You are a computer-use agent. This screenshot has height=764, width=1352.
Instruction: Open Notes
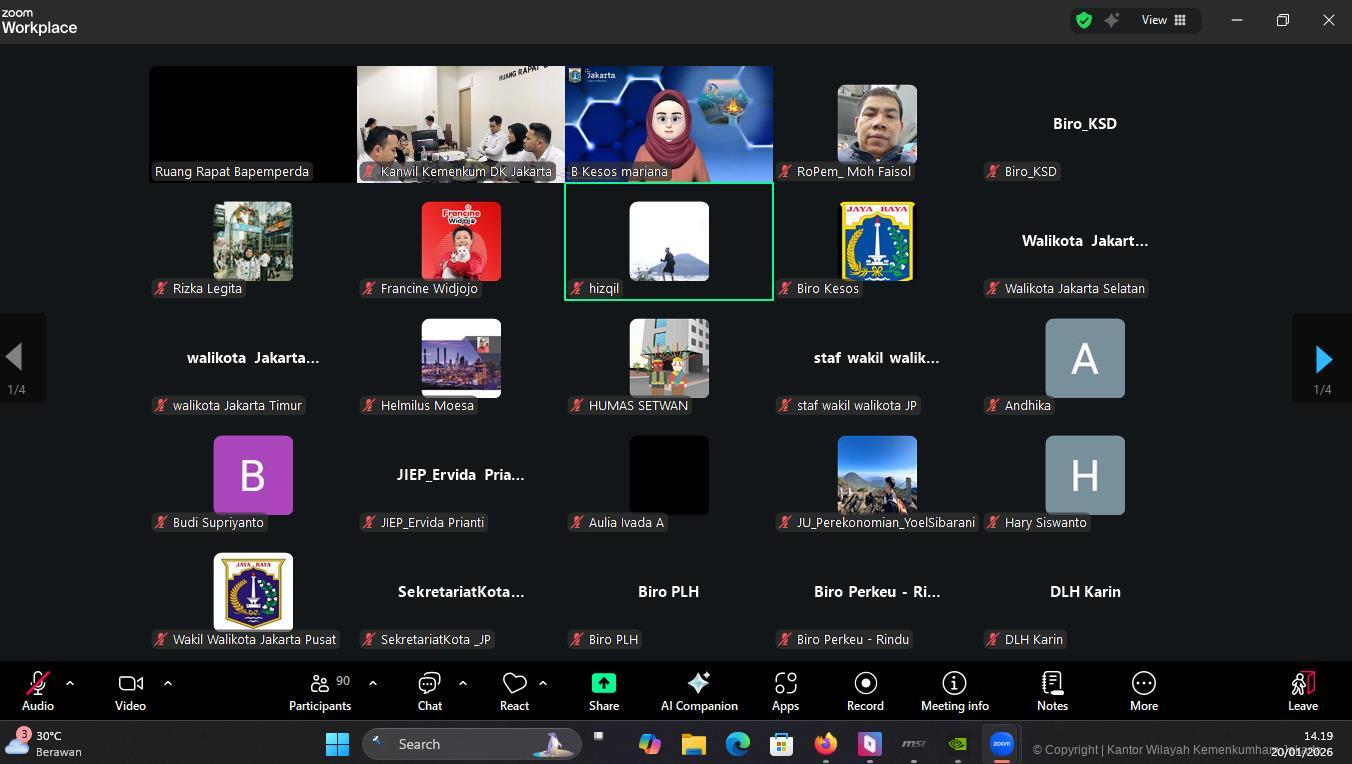click(1051, 690)
